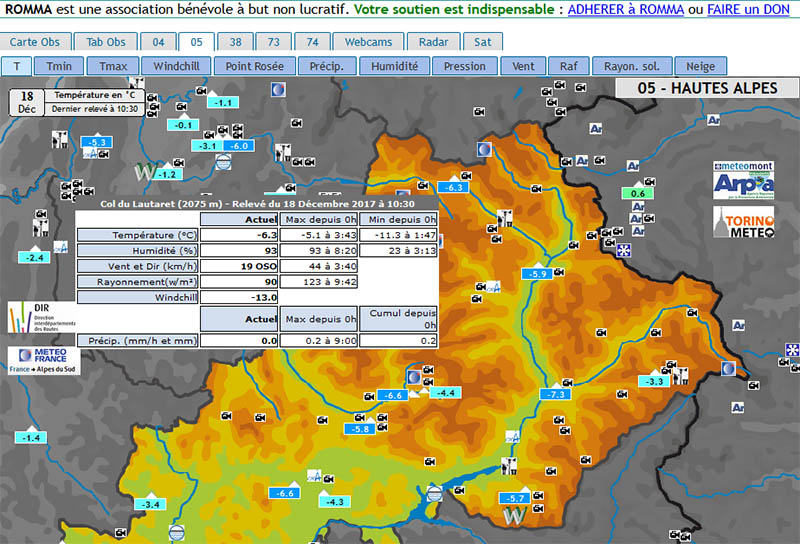The height and width of the screenshot is (544, 800).
Task: Select the -5.3 station marker
Action: coord(96,142)
